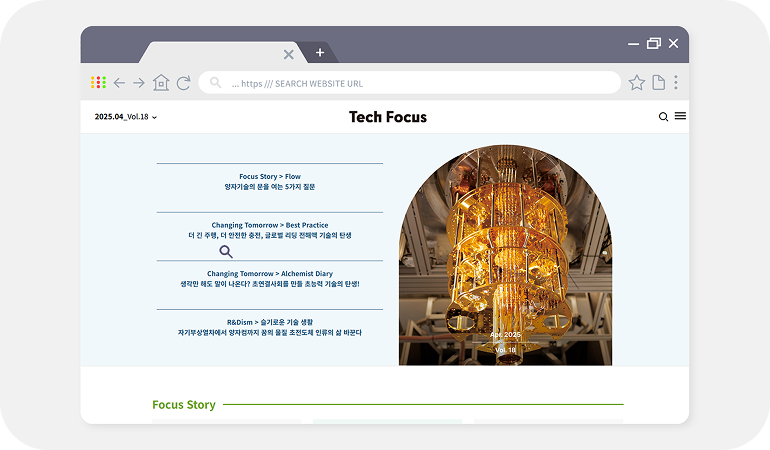
Task: Open the browser three-dot menu
Action: (676, 83)
